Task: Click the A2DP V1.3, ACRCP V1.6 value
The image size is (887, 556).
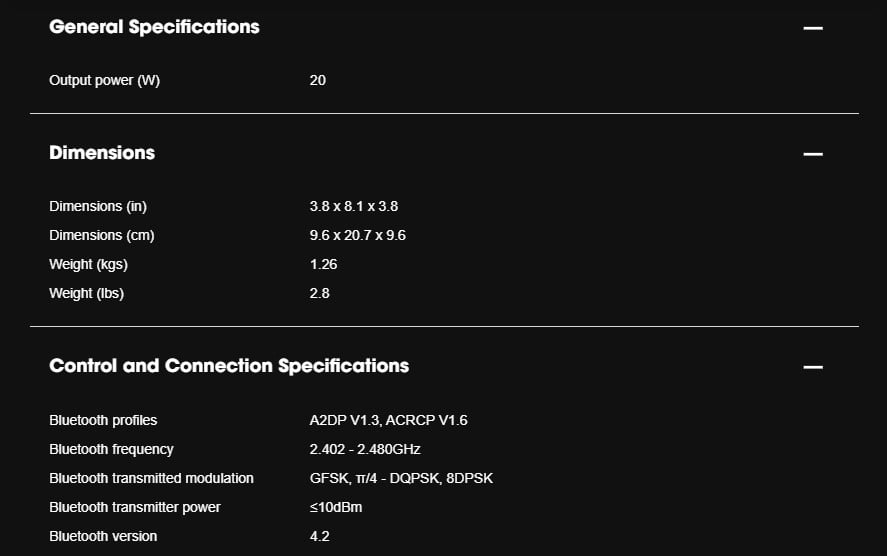Action: [388, 420]
